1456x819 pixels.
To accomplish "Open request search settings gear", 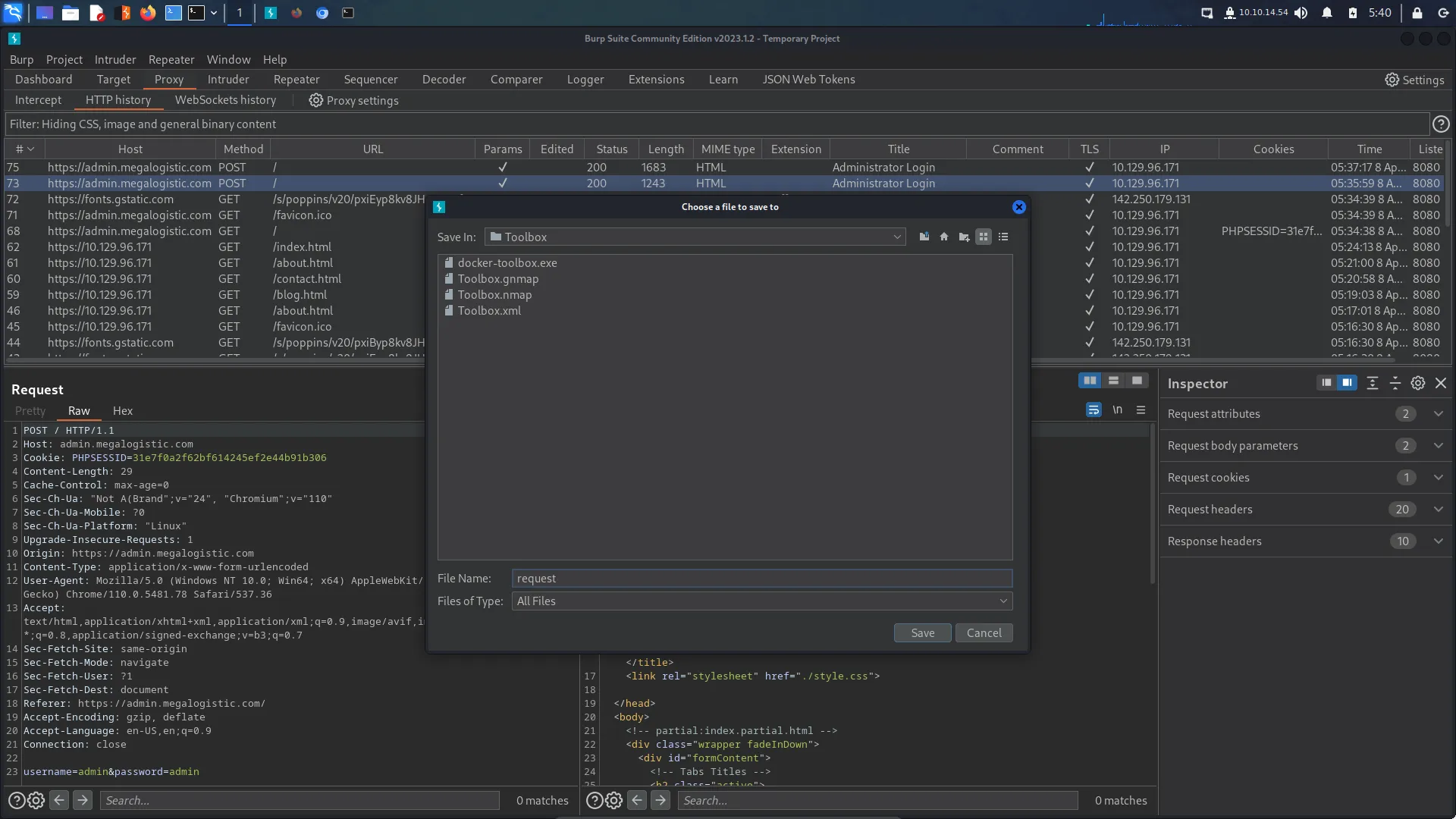I will coord(36,800).
